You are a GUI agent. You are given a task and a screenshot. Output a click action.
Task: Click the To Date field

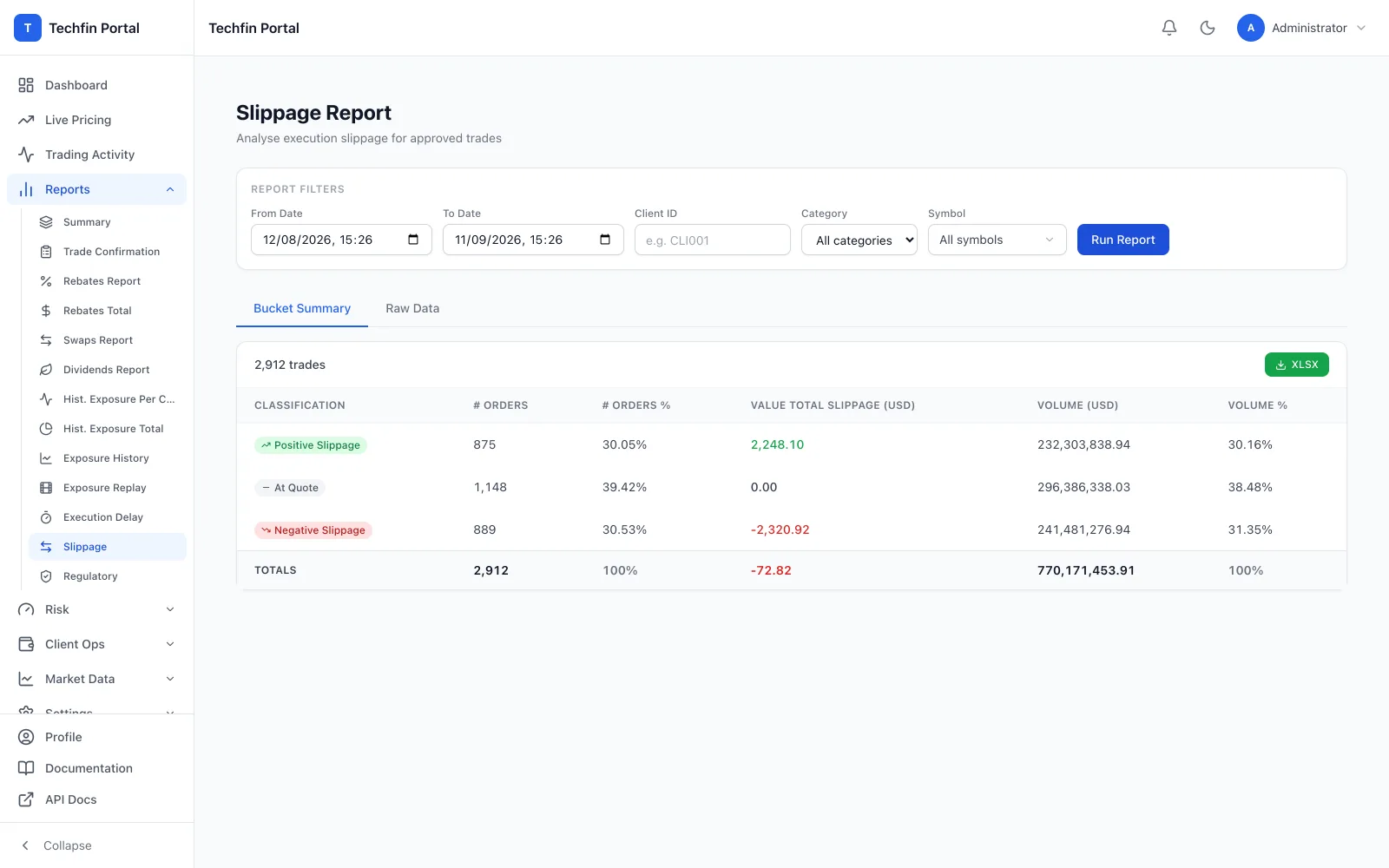pos(533,240)
